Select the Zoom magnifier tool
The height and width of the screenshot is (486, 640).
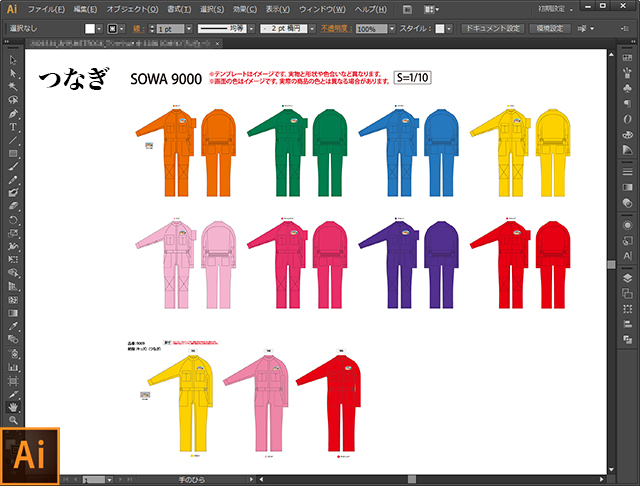coord(13,420)
